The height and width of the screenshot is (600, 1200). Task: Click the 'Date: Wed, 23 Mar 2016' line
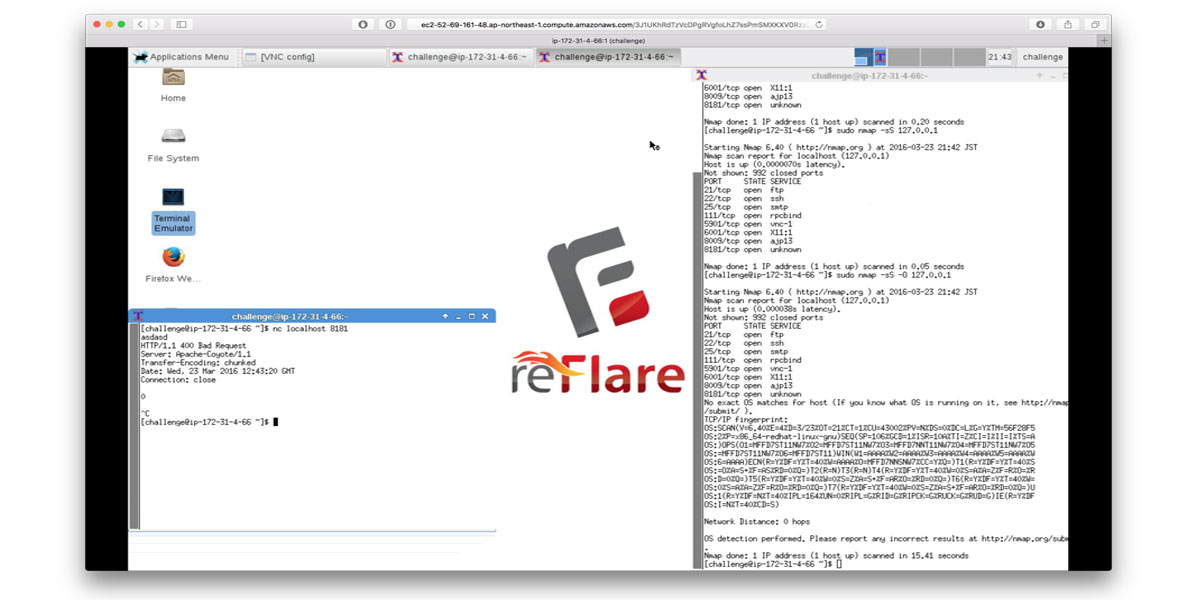pyautogui.click(x=217, y=371)
